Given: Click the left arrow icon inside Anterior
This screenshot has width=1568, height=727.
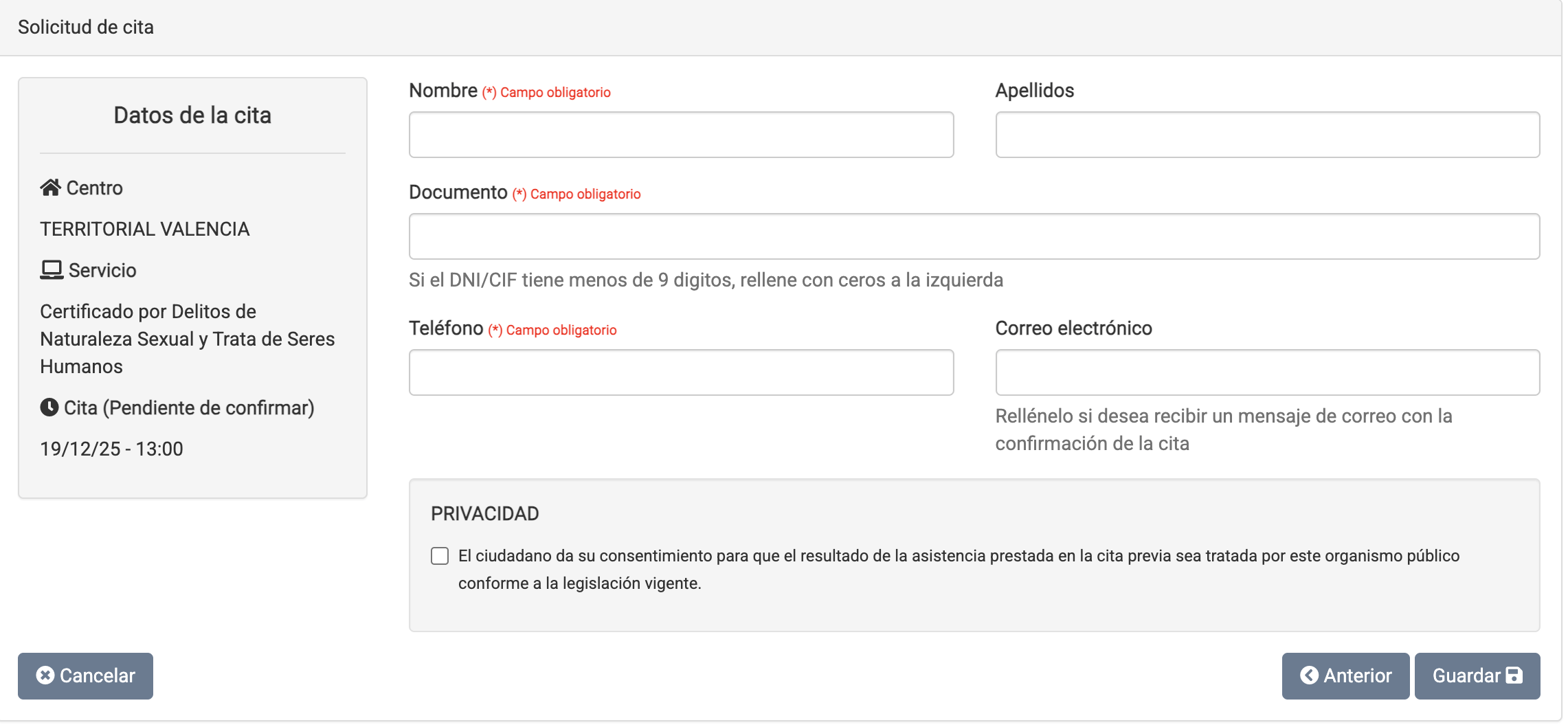Looking at the screenshot, I should 1310,675.
